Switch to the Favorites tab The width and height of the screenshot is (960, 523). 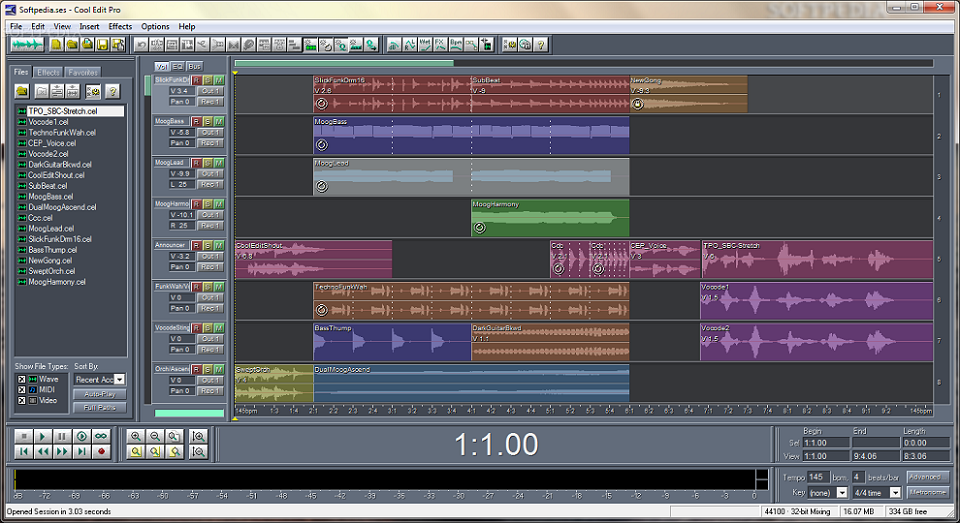[x=83, y=72]
